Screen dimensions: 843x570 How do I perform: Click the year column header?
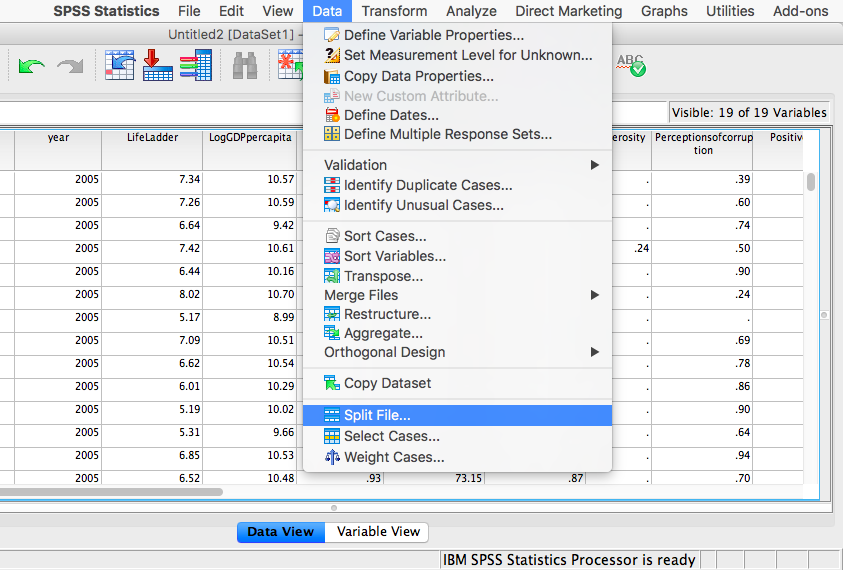click(58, 150)
